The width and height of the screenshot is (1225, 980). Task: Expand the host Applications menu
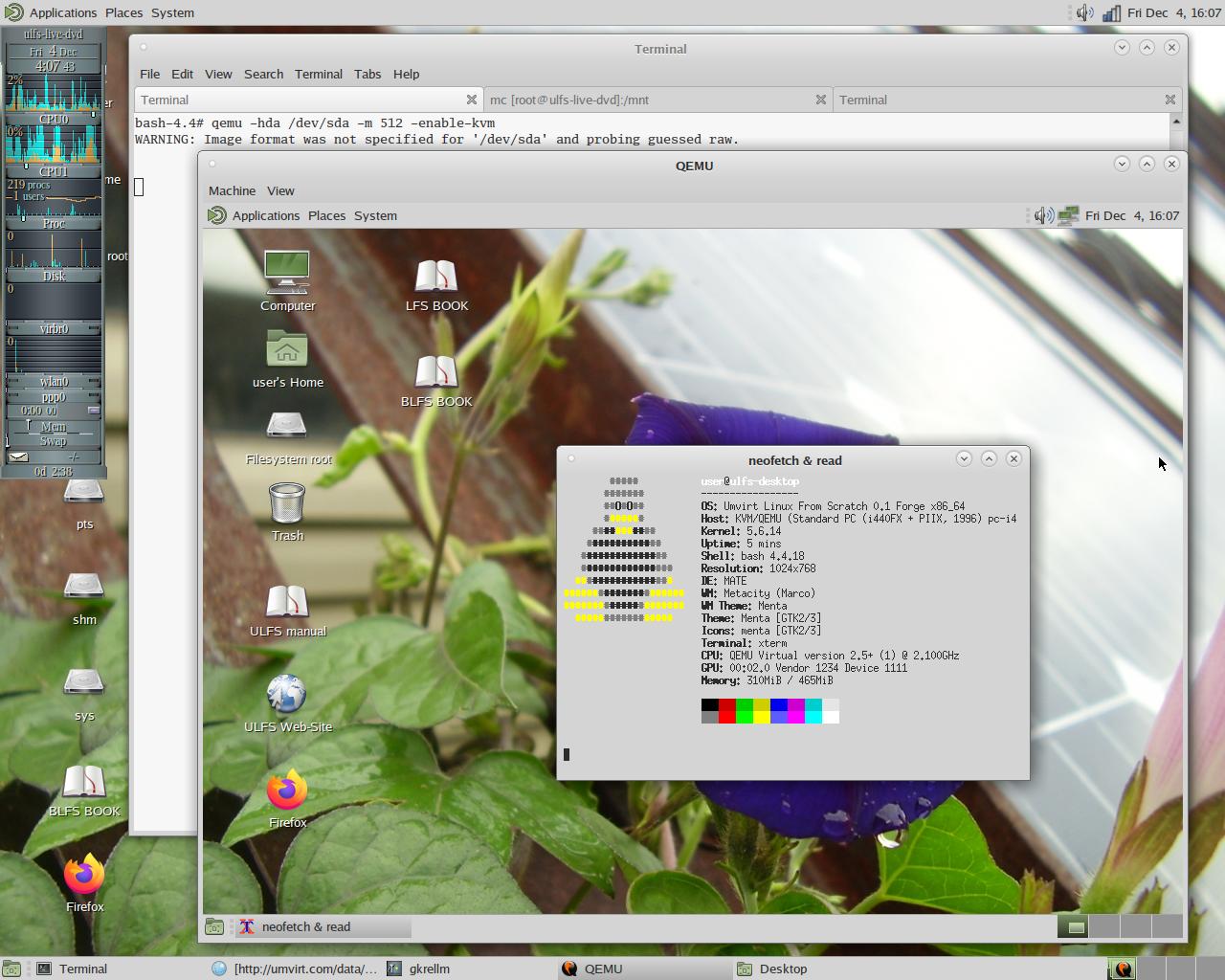click(62, 12)
